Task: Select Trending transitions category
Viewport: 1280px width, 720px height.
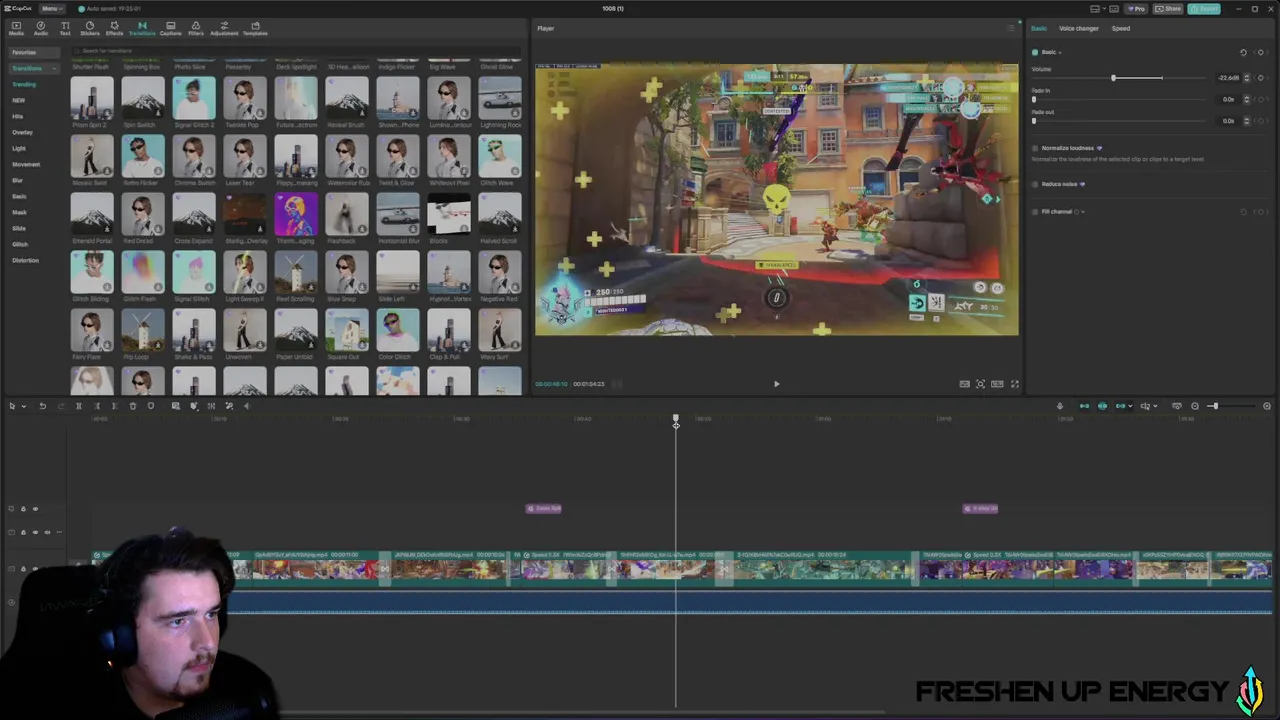Action: click(x=24, y=84)
